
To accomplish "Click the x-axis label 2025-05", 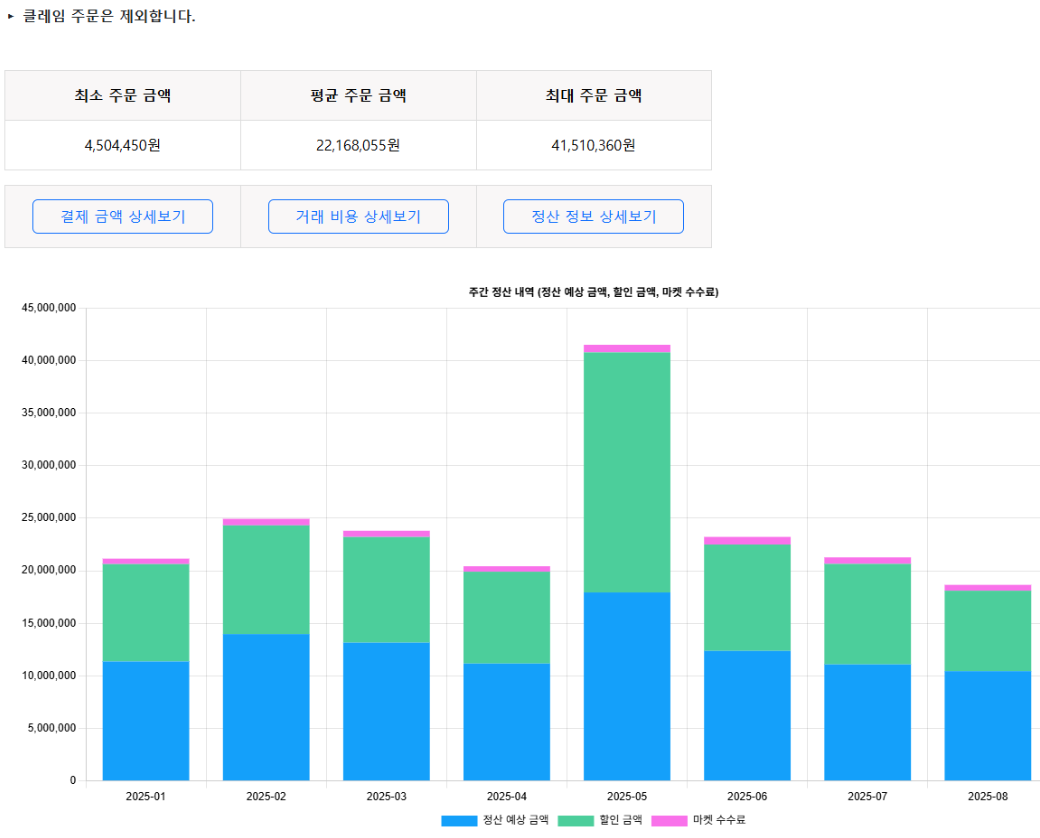I will pos(627,796).
